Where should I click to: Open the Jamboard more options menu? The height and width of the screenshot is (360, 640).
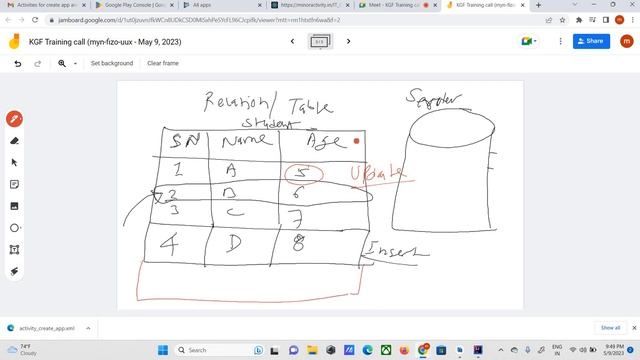pos(560,41)
